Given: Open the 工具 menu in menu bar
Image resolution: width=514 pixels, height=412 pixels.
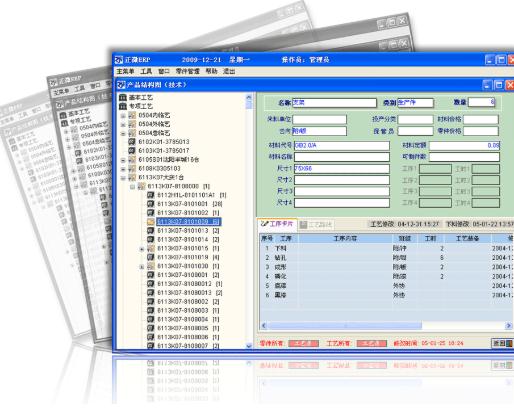Looking at the screenshot, I should 146,71.
